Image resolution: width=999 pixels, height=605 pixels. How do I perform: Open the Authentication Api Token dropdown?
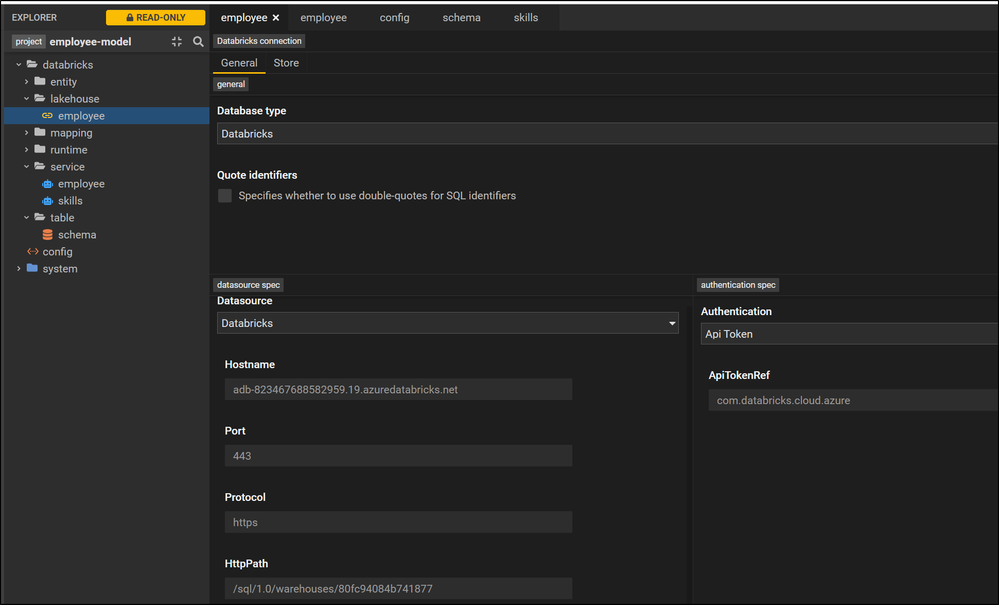tap(849, 334)
